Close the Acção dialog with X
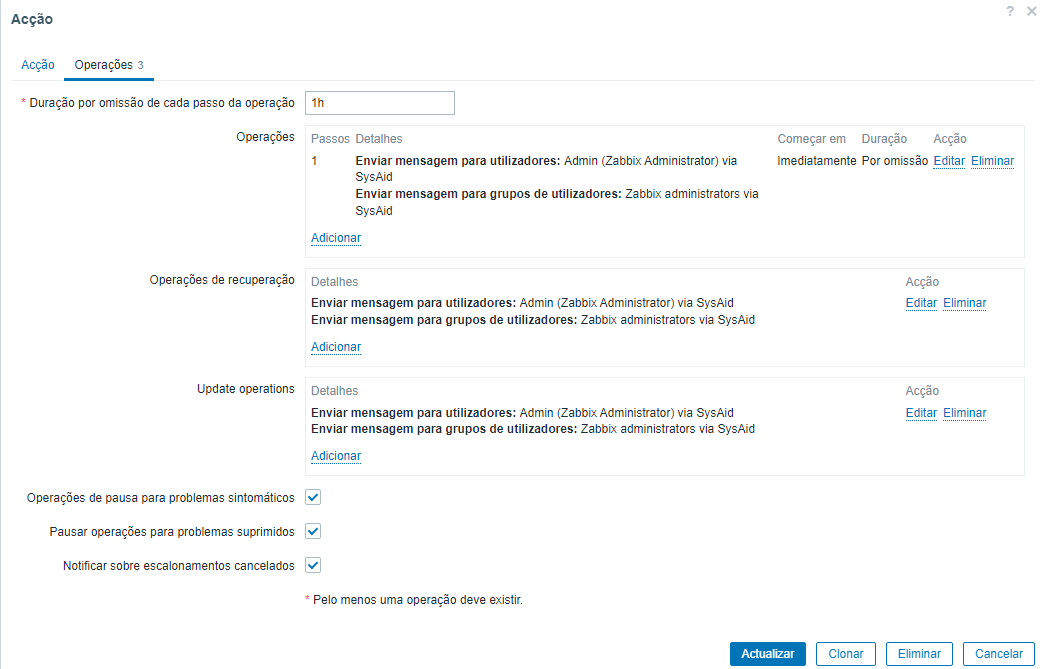 pos(1031,11)
